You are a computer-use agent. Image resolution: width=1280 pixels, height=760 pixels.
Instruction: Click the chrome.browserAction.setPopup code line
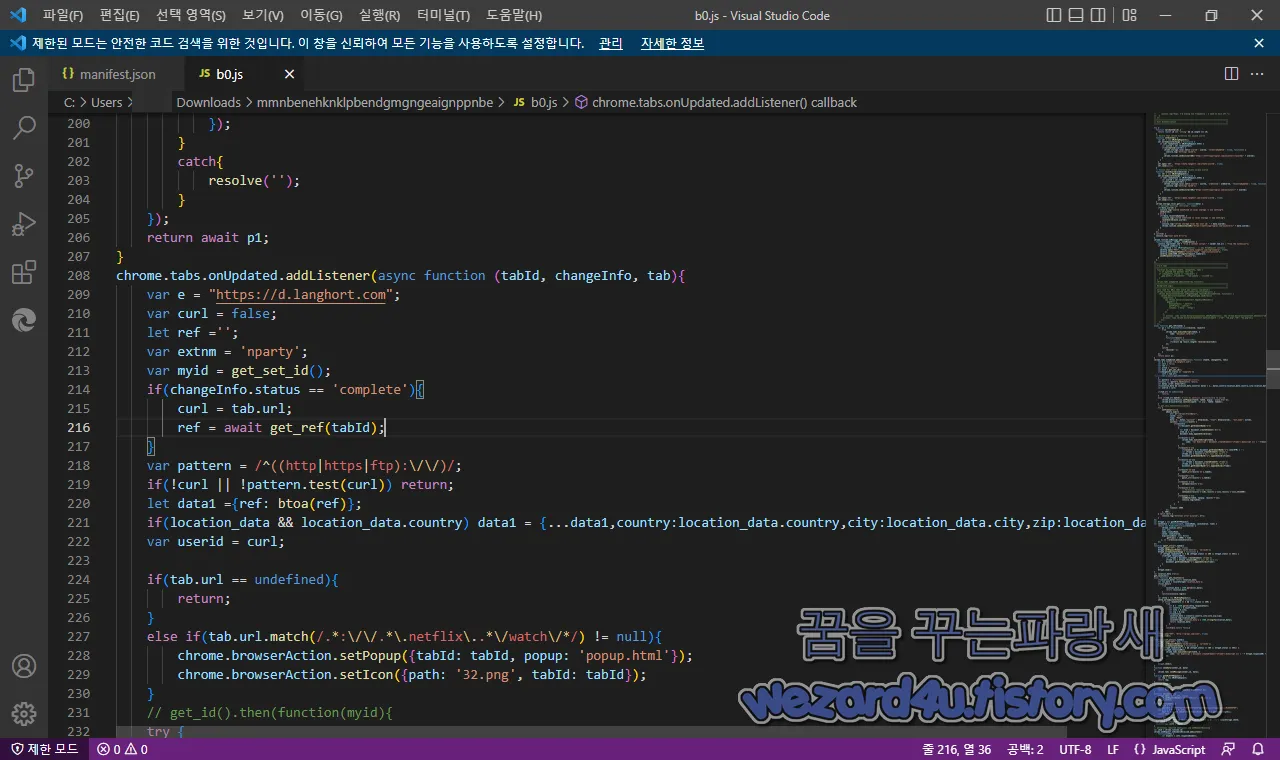point(435,655)
